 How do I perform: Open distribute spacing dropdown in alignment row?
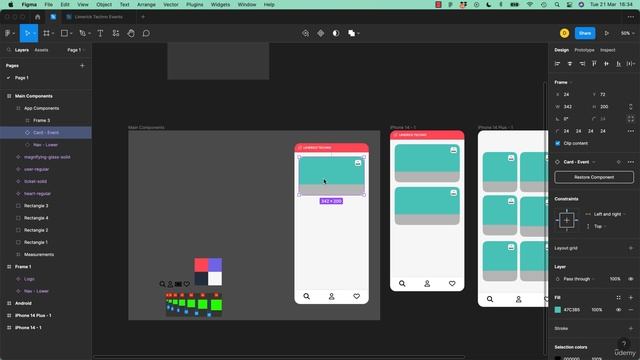pos(631,64)
